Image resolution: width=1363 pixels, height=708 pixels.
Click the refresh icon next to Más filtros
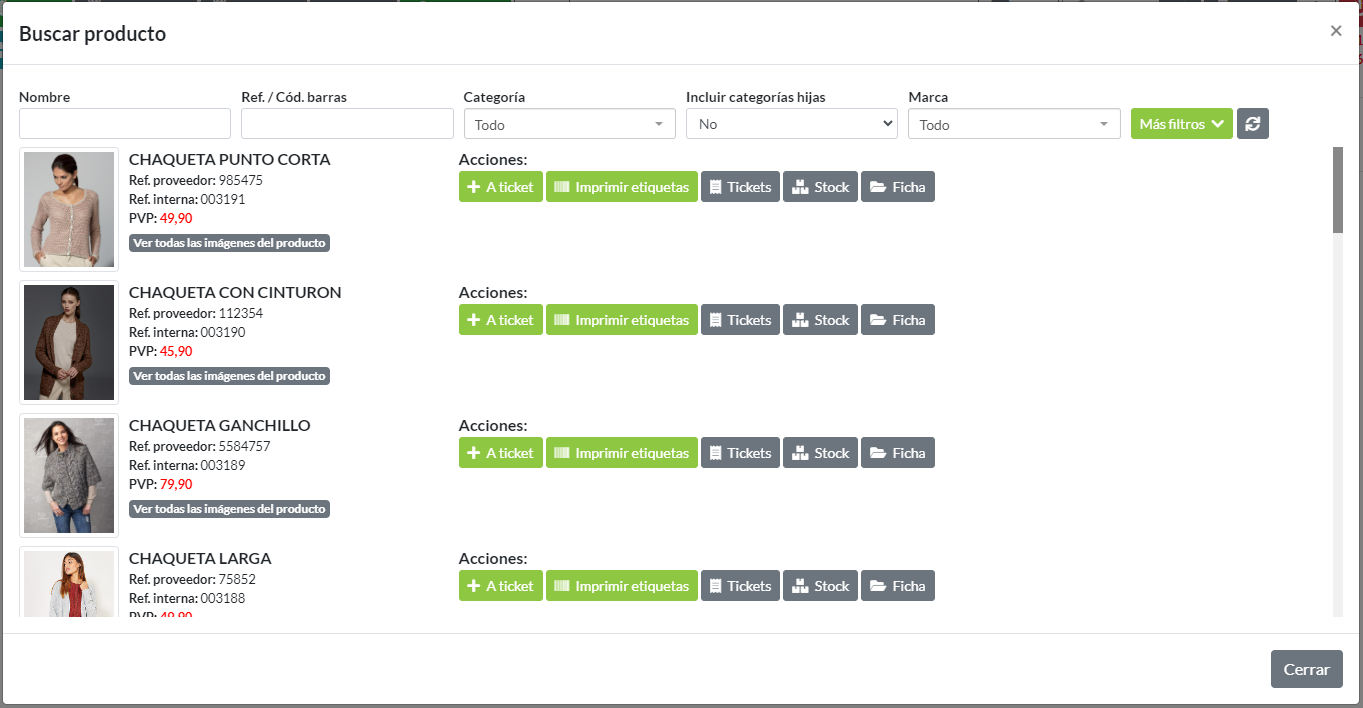(x=1252, y=124)
